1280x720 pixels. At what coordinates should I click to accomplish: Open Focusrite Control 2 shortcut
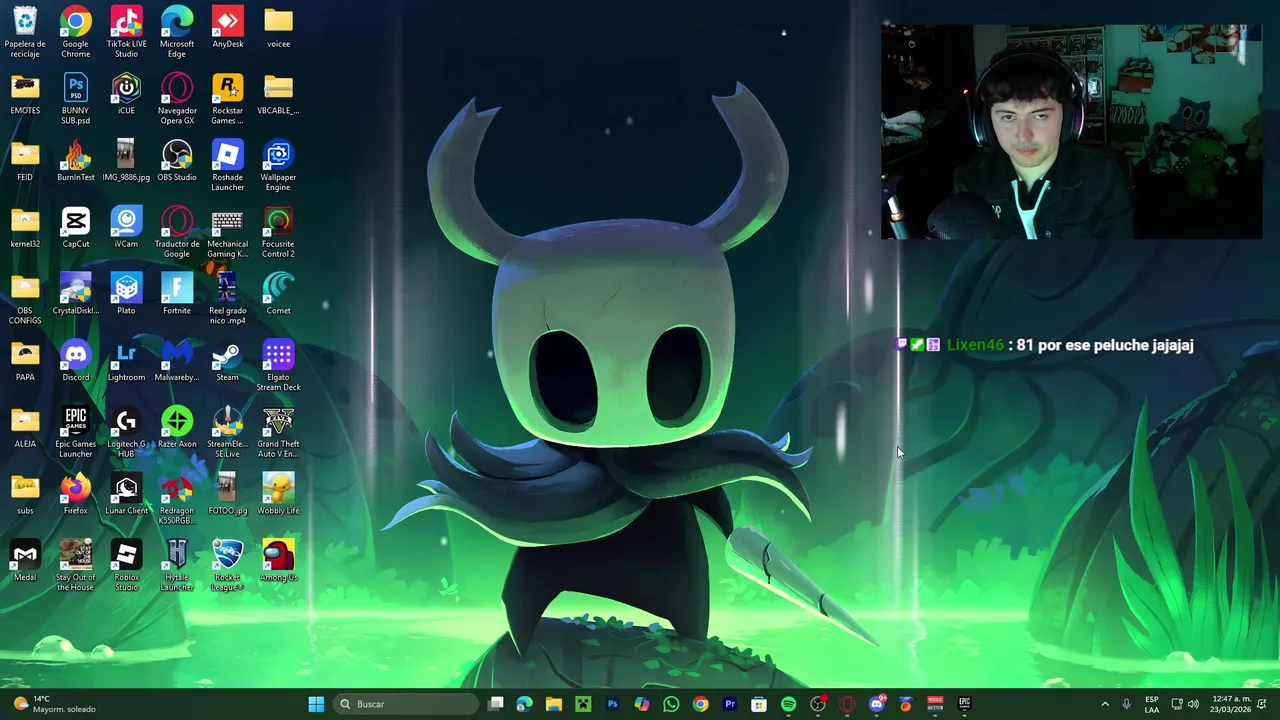coord(278,232)
